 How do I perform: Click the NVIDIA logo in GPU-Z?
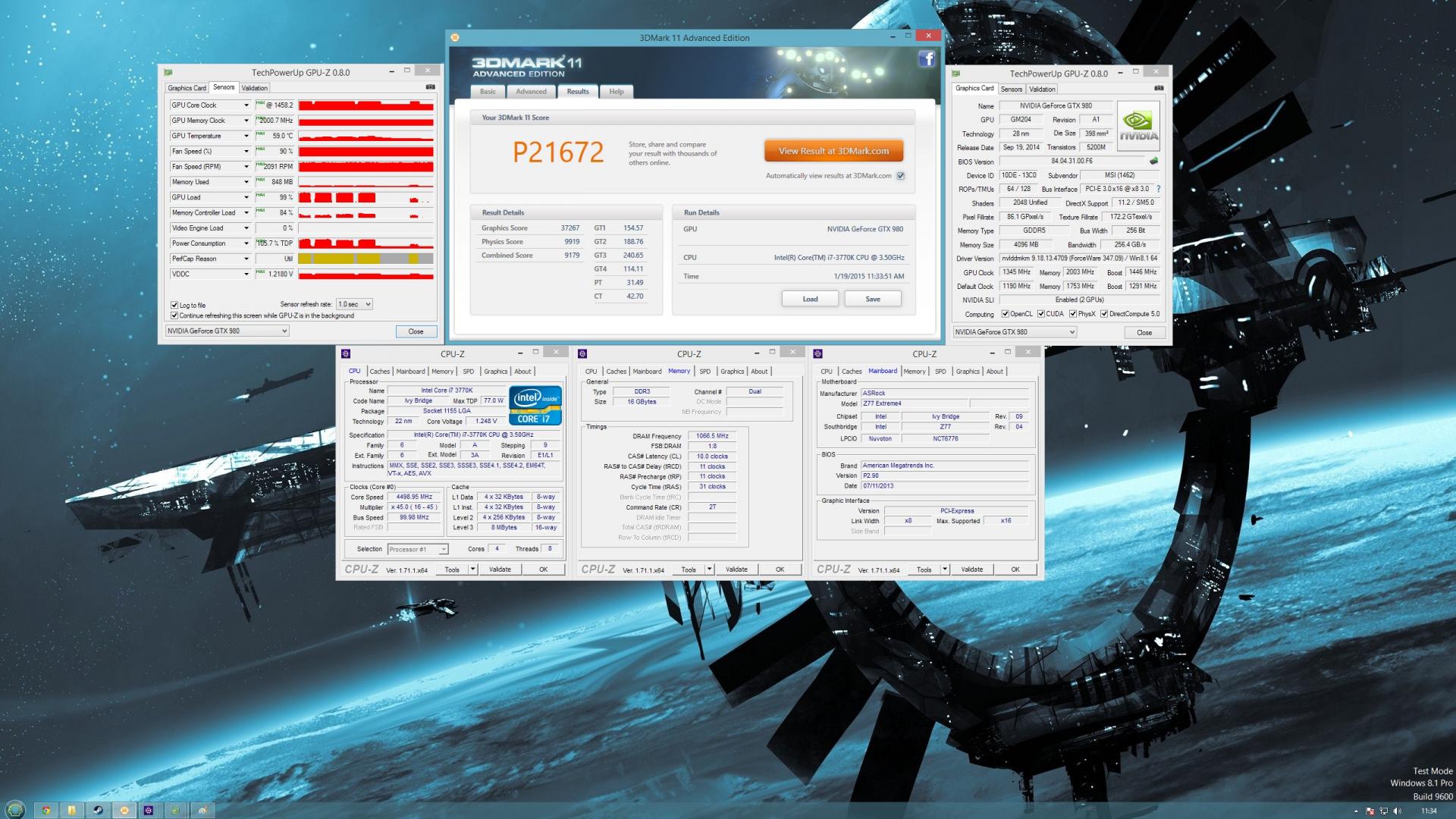tap(1137, 126)
